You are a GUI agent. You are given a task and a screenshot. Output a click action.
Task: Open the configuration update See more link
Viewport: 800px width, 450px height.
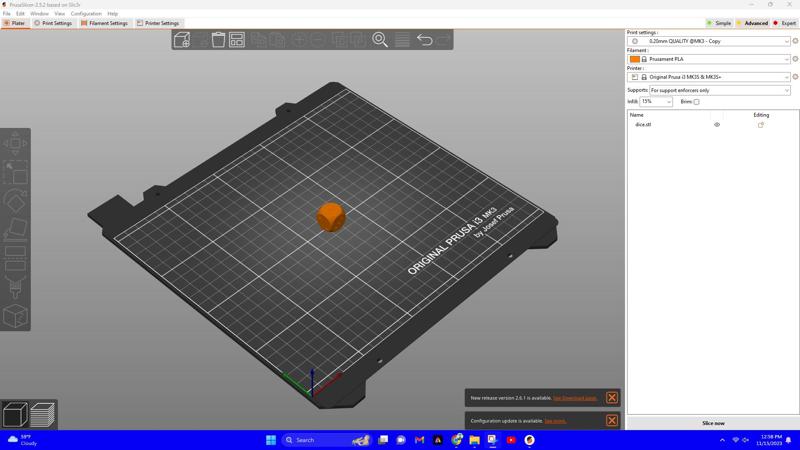[x=555, y=421]
